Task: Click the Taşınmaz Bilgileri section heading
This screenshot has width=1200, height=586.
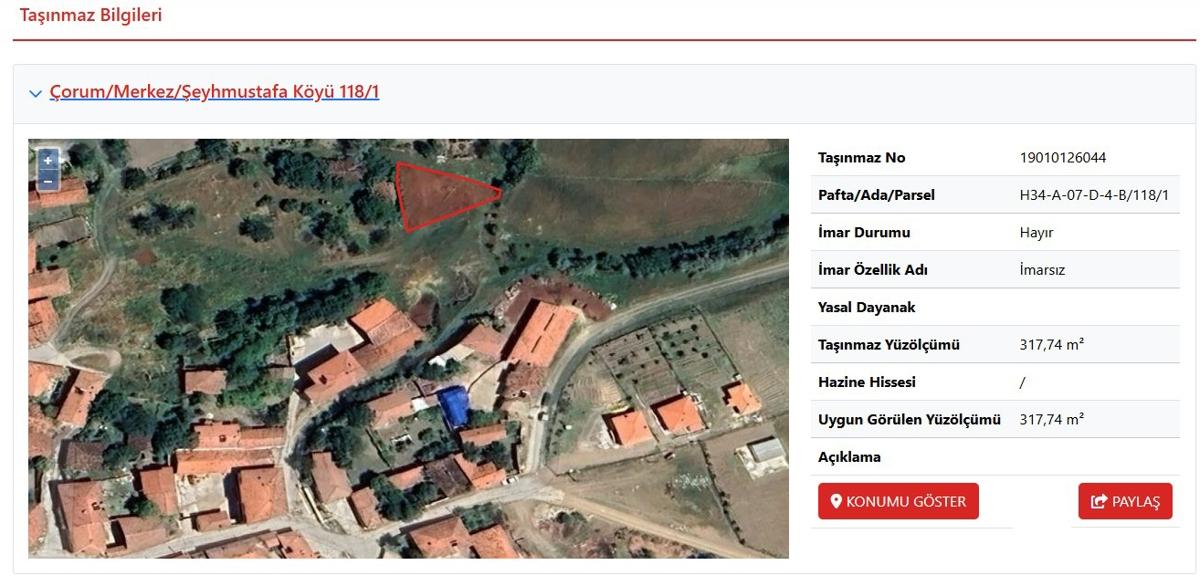Action: 91,15
